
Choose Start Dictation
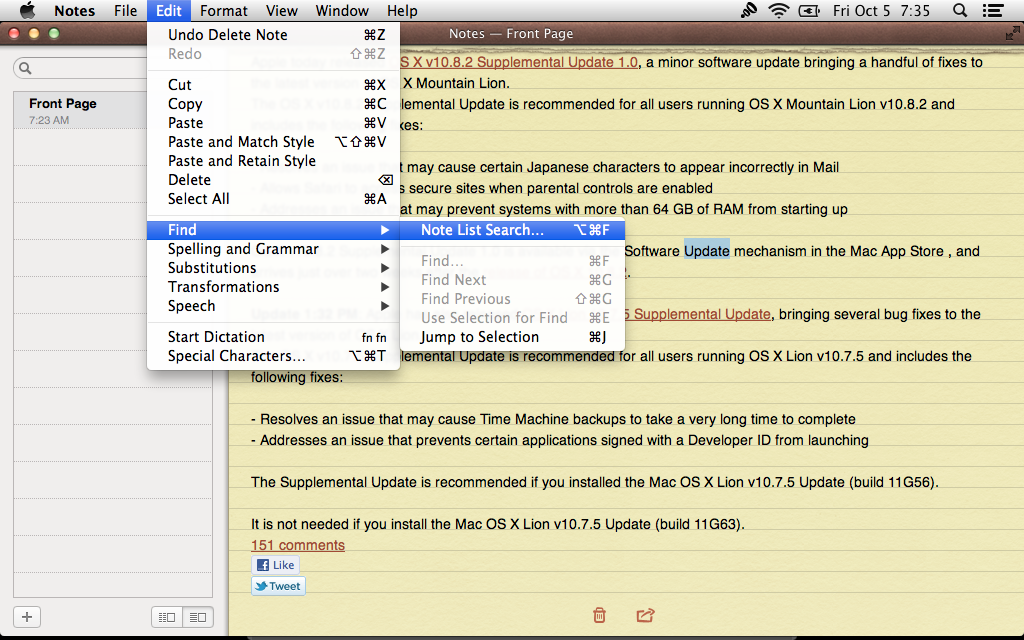coord(273,337)
